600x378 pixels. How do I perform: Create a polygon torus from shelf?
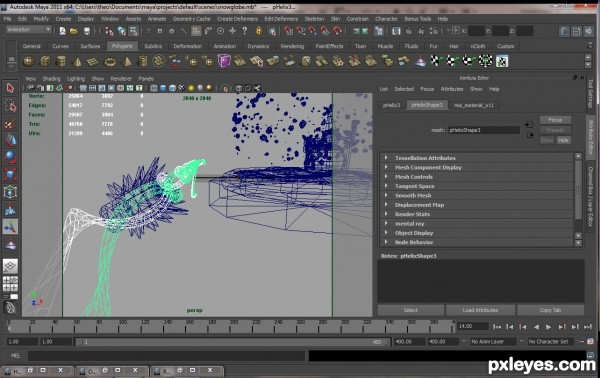click(x=110, y=61)
